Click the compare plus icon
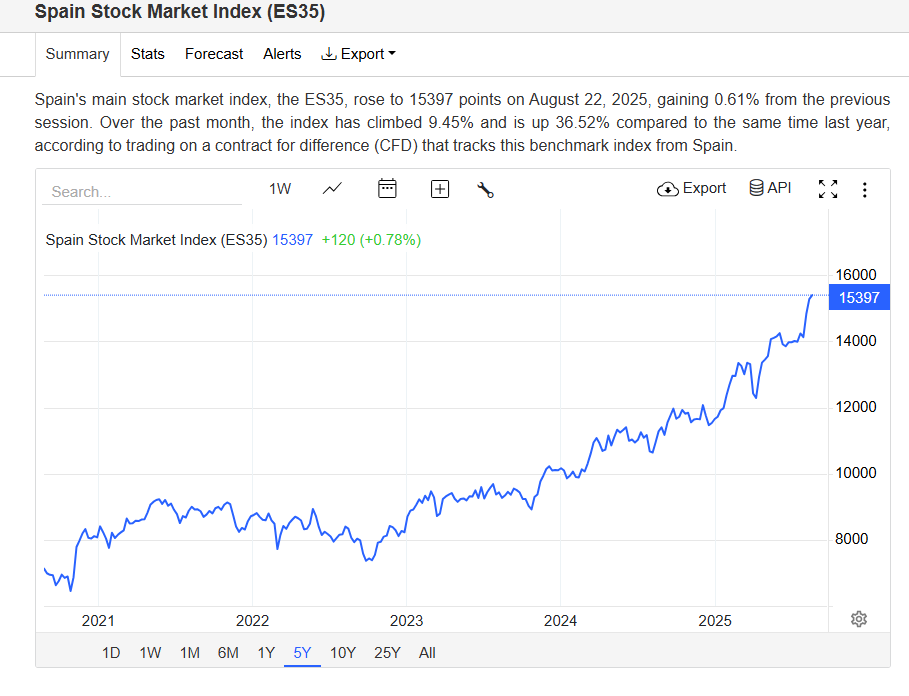Screen dimensions: 909x696 point(440,189)
